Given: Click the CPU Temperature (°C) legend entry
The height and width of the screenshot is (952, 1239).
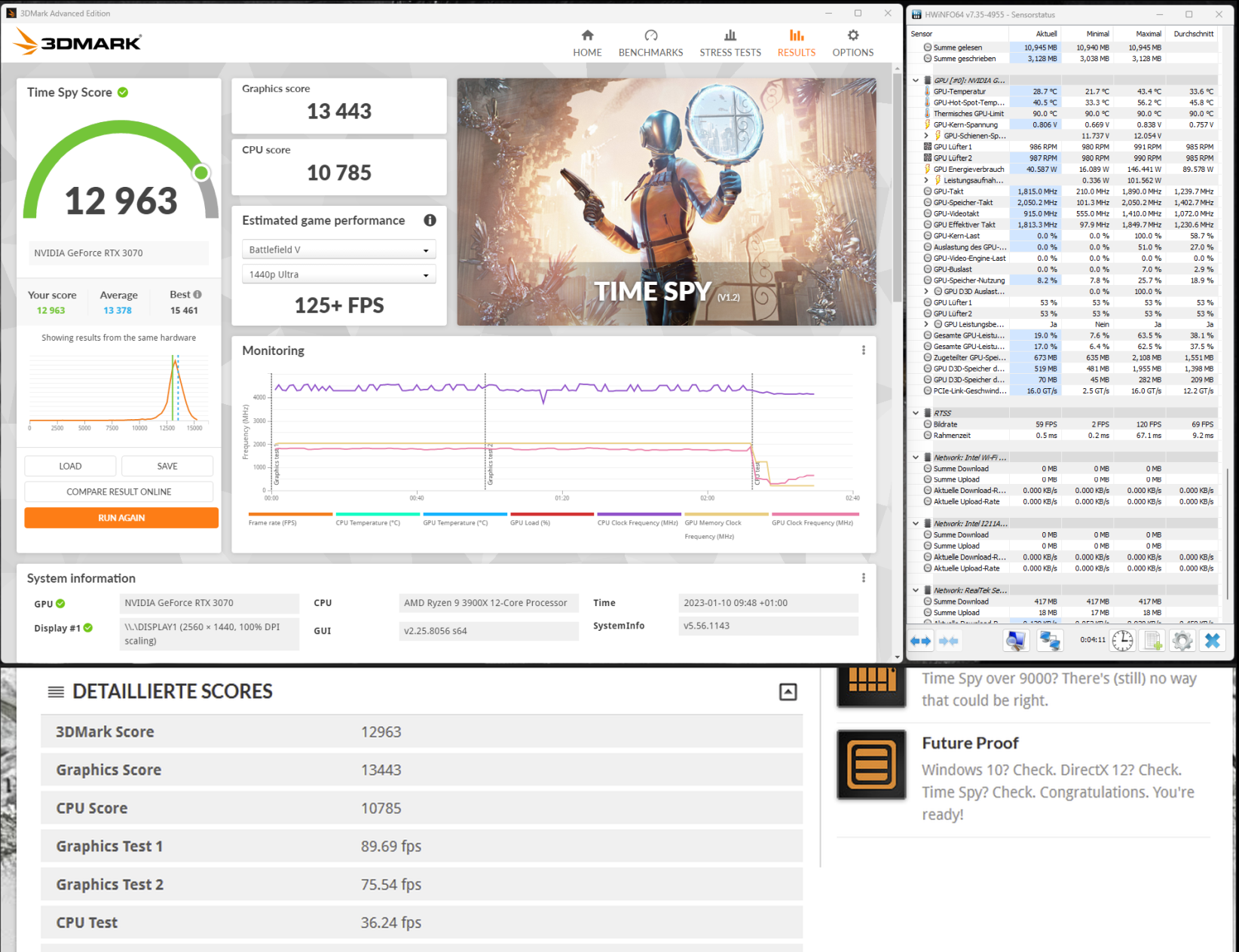Looking at the screenshot, I should tap(378, 520).
